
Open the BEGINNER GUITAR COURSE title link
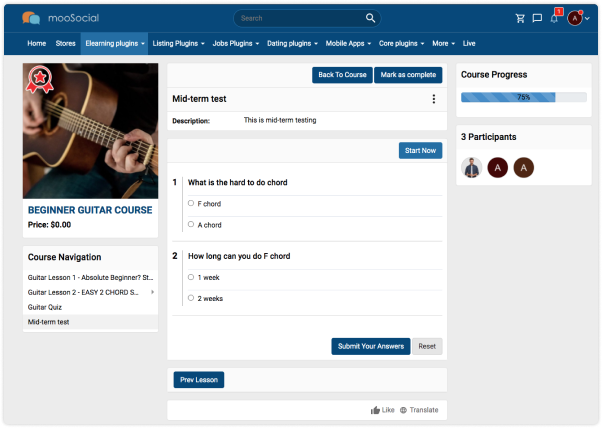pos(90,210)
